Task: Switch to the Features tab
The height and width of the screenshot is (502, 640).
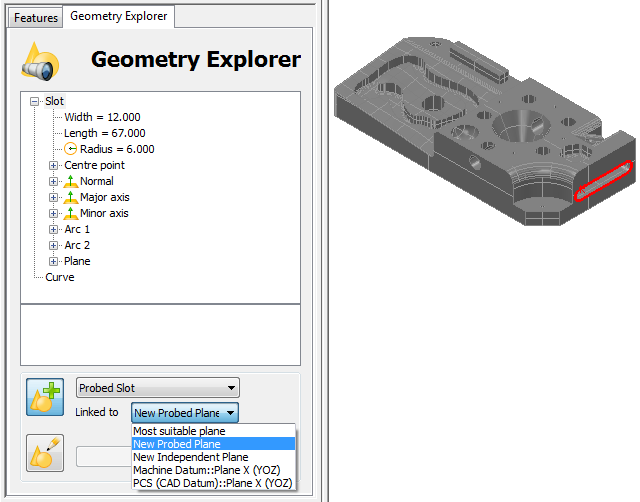Action: [x=36, y=18]
